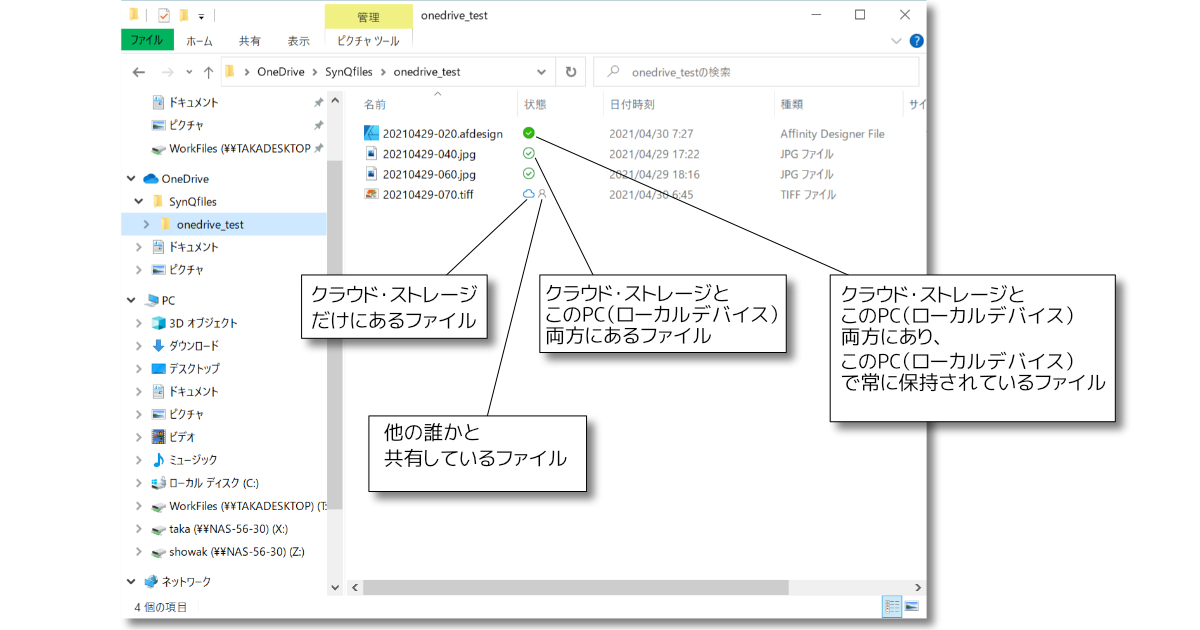
Task: Click the OneDrive cloud icon in navigation pane
Action: (151, 179)
